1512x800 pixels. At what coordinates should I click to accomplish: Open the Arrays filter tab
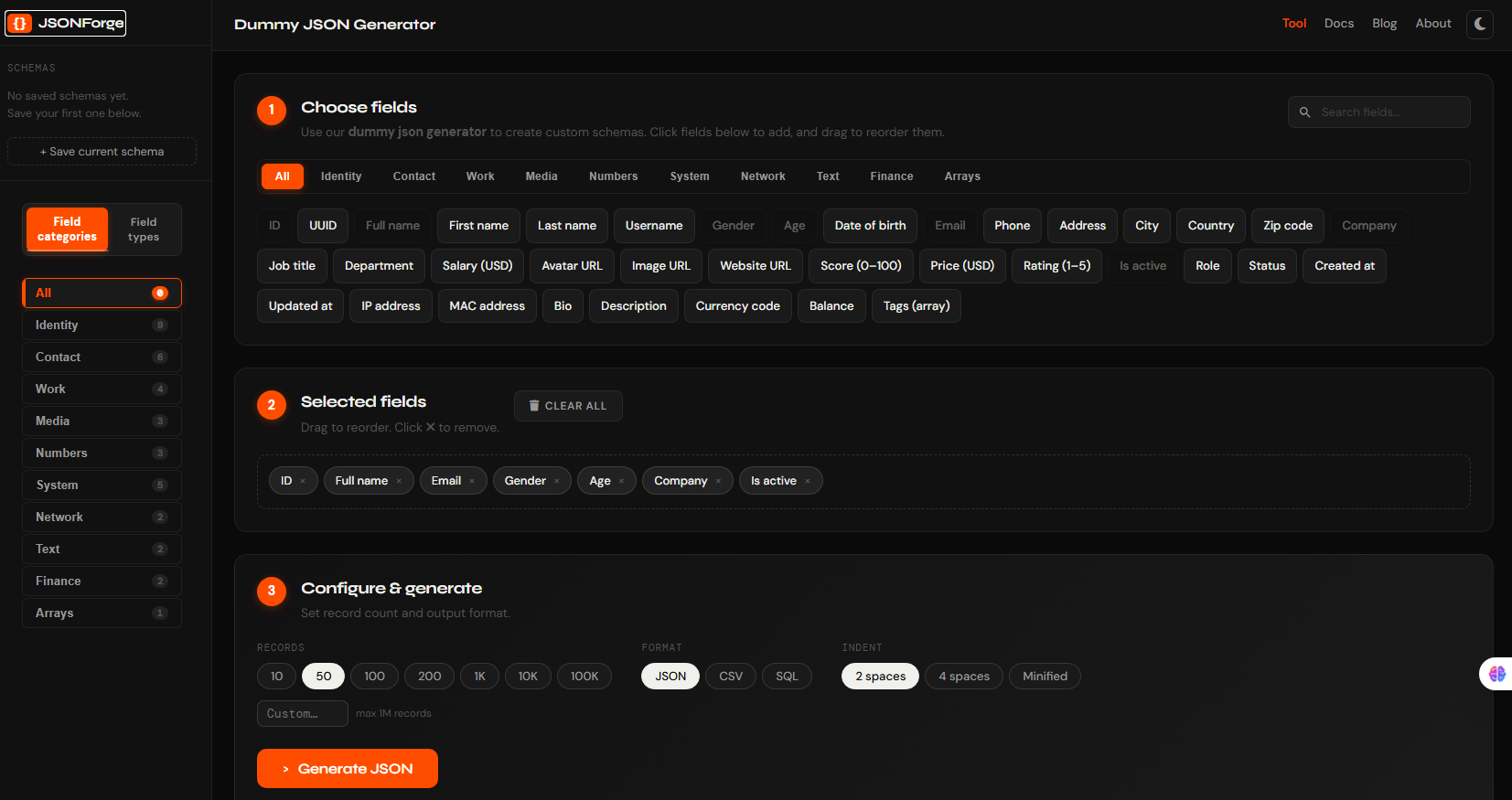pos(962,176)
